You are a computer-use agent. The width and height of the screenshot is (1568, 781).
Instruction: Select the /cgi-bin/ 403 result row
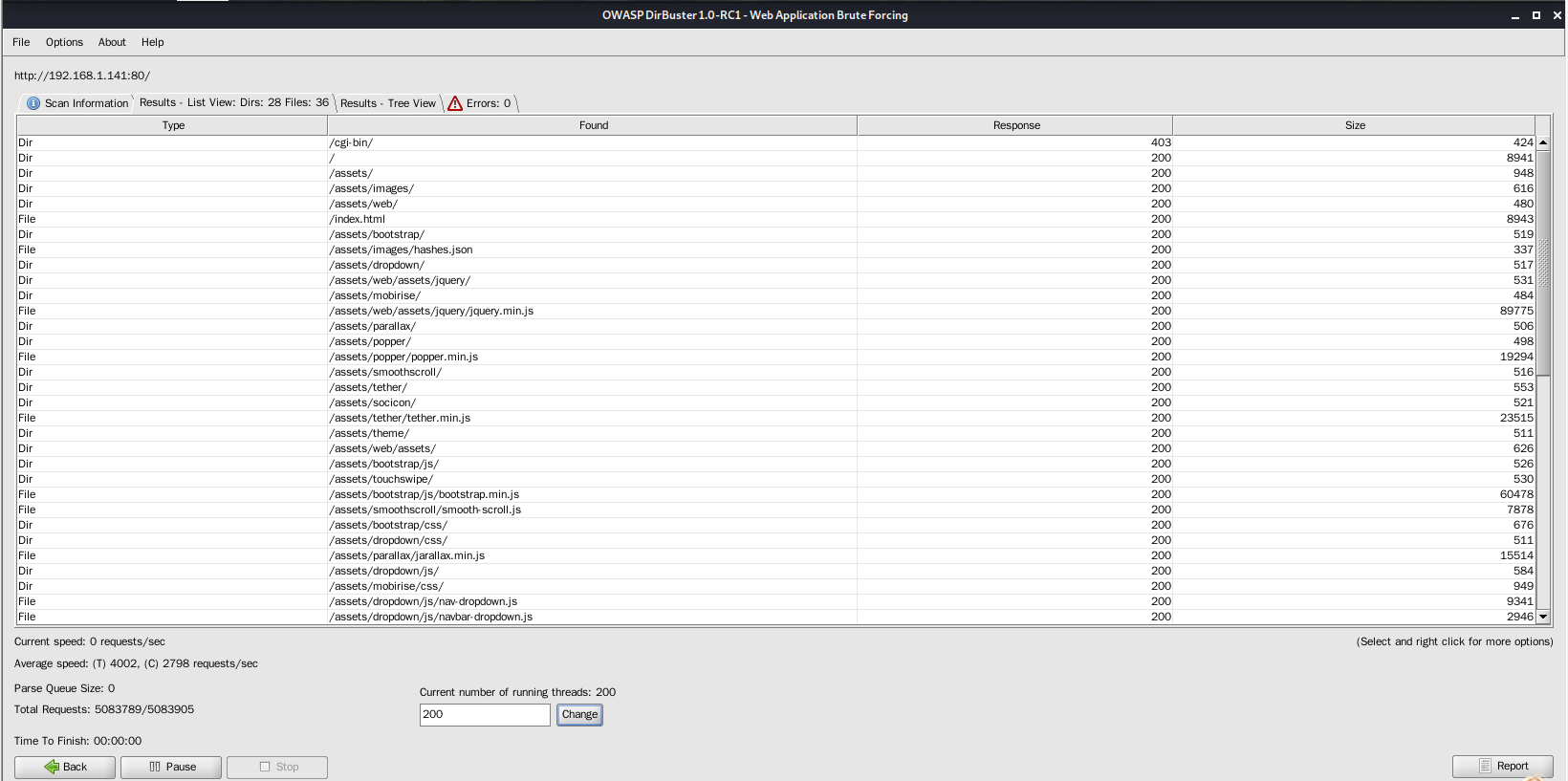click(x=775, y=142)
